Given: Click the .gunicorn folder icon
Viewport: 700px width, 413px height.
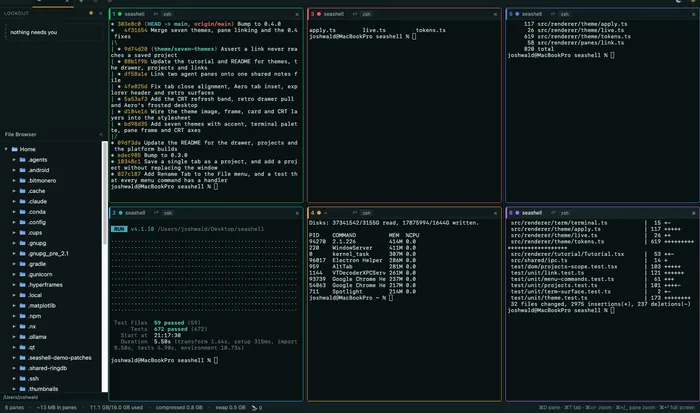Looking at the screenshot, I should click(x=22, y=275).
